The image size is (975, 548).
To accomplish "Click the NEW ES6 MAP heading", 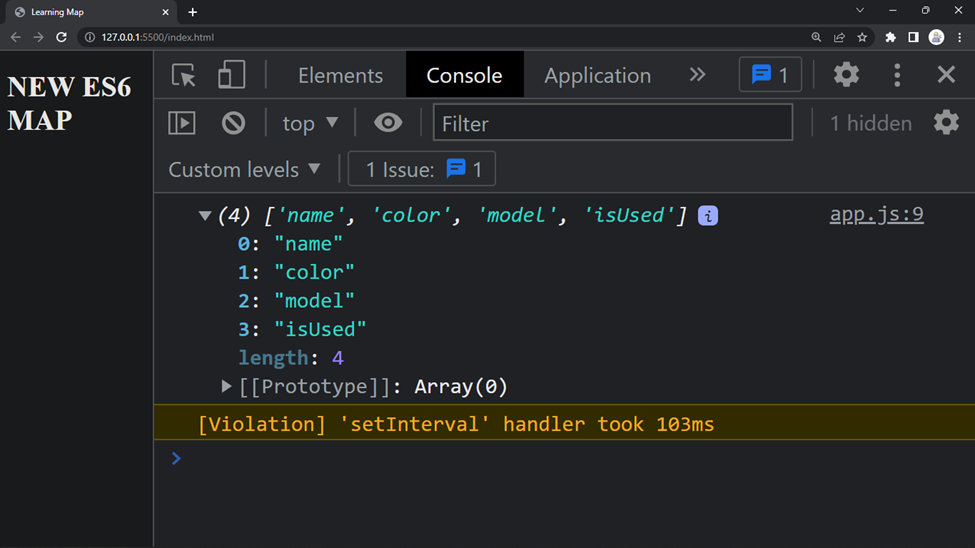I will point(69,103).
